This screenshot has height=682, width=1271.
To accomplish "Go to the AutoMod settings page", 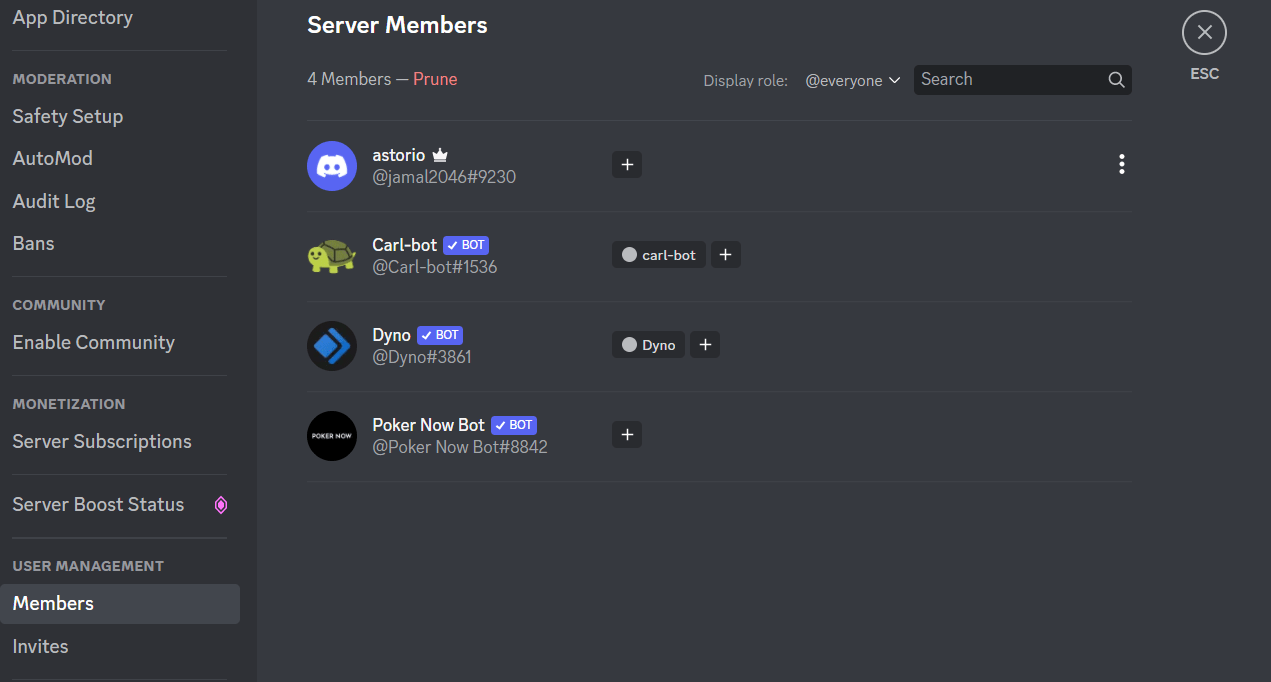I will pyautogui.click(x=53, y=159).
